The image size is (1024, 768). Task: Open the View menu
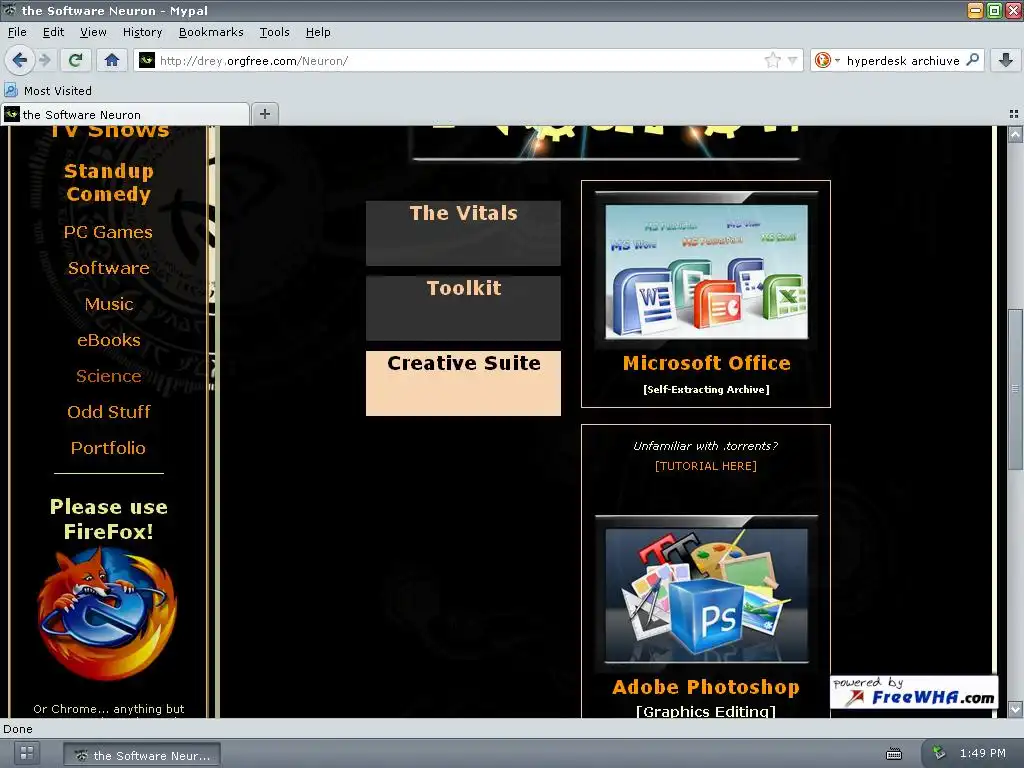point(93,32)
